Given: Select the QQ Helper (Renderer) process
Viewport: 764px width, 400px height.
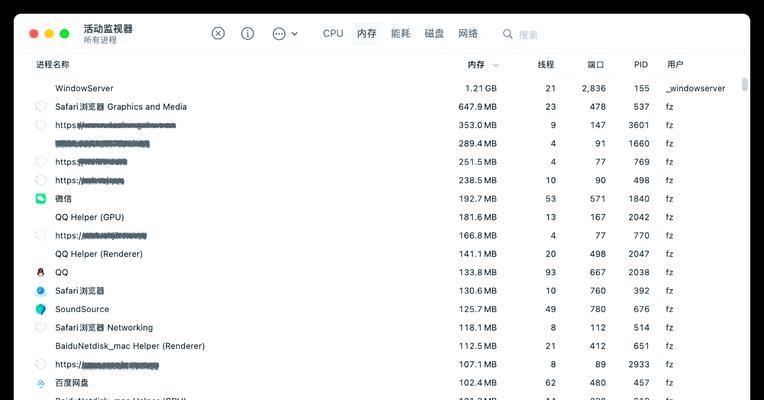Looking at the screenshot, I should [x=99, y=254].
